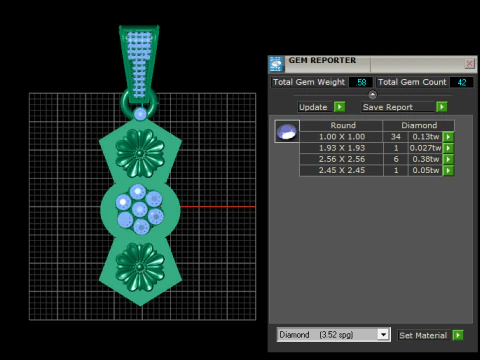Select the pavé gem bail at top
This screenshot has height=360, width=480.
139,64
